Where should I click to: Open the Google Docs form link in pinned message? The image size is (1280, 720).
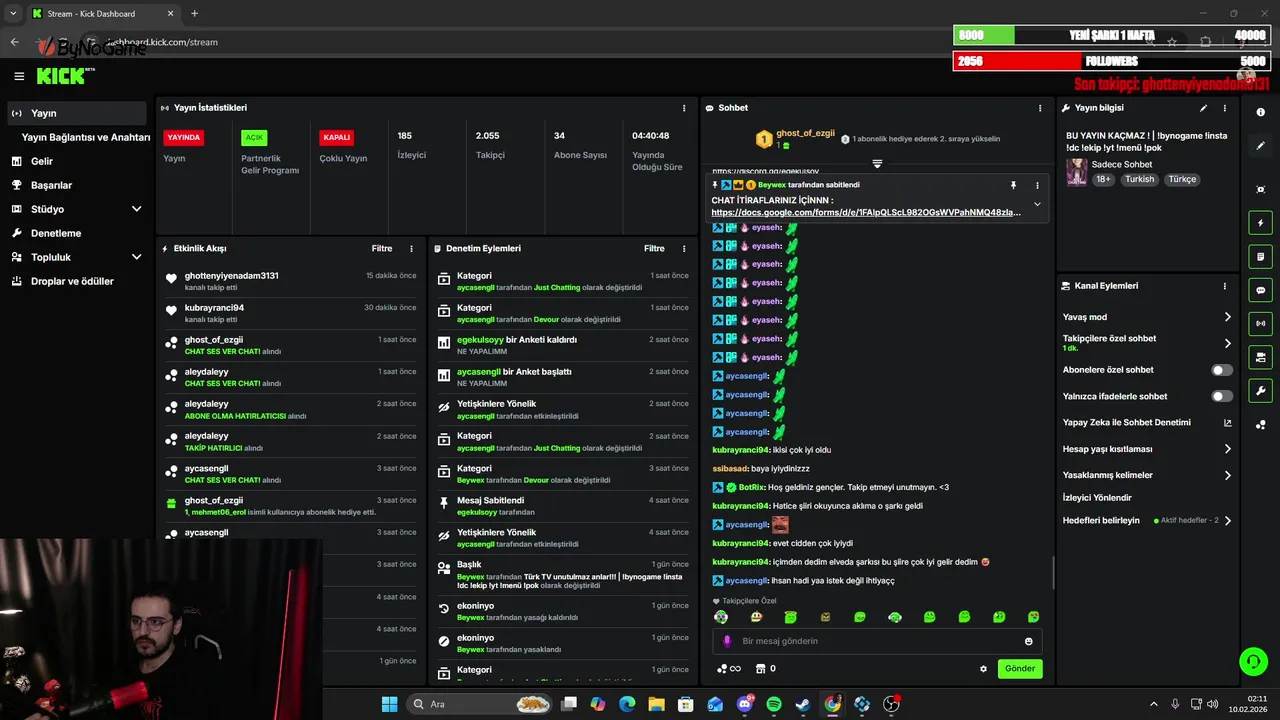[866, 213]
